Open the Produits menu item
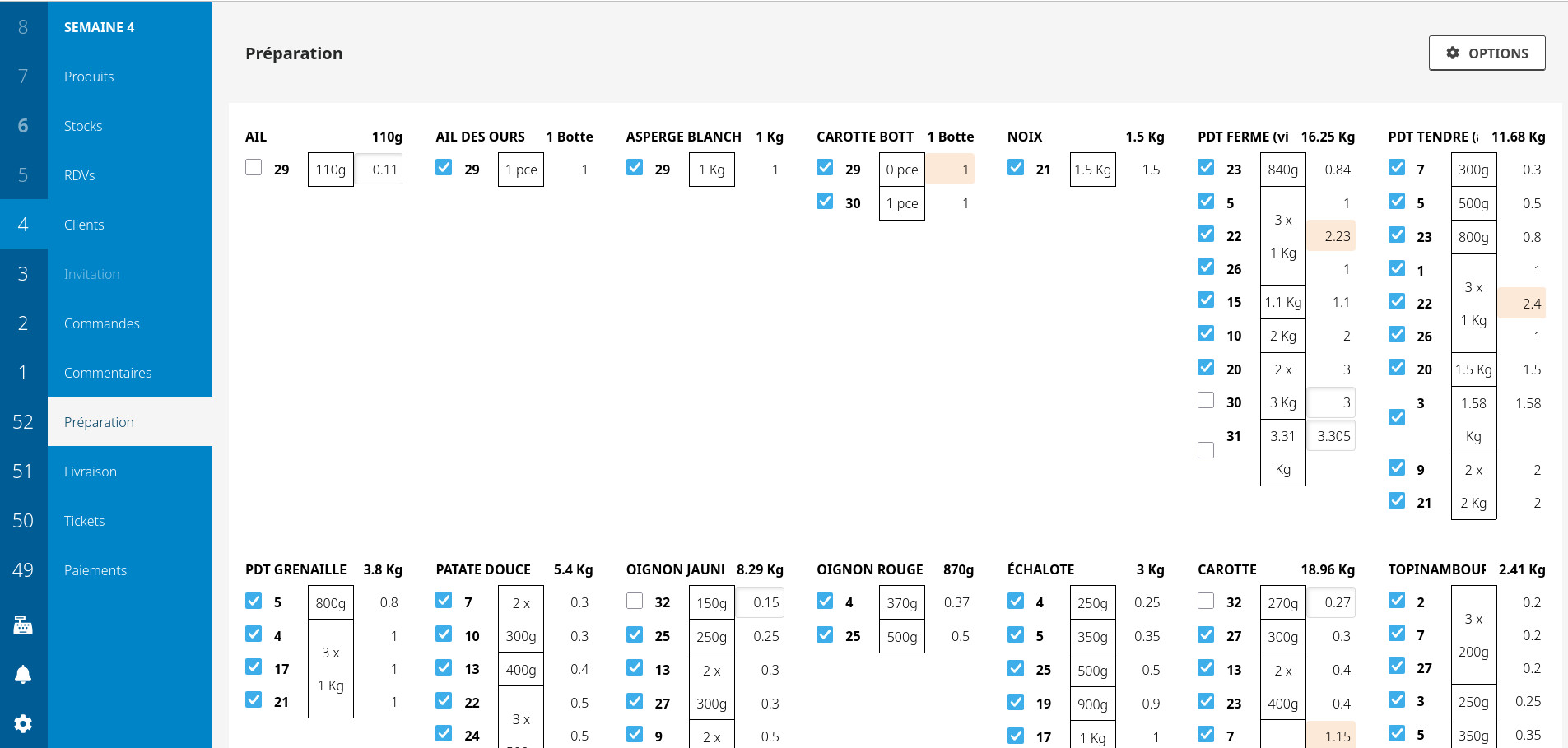The width and height of the screenshot is (1568, 748). point(89,77)
